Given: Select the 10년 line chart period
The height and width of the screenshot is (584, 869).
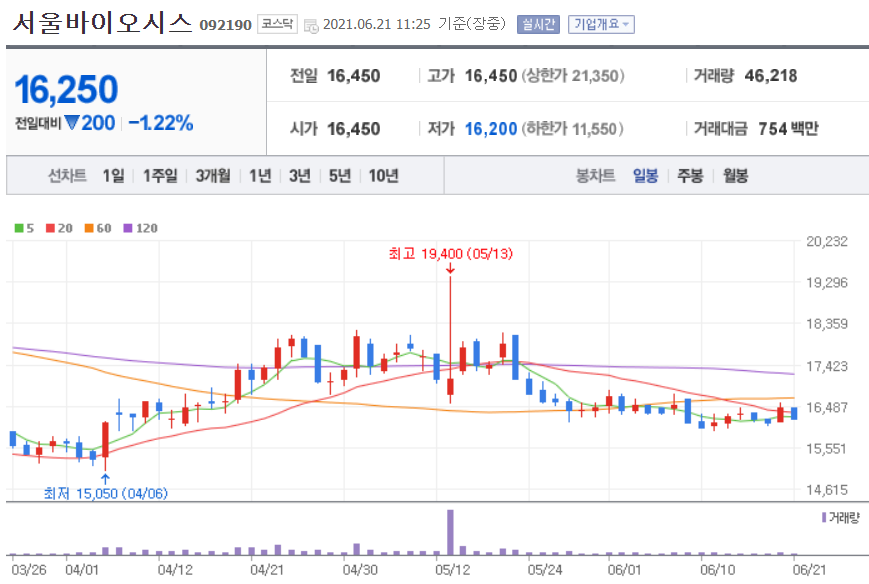Looking at the screenshot, I should (x=384, y=176).
